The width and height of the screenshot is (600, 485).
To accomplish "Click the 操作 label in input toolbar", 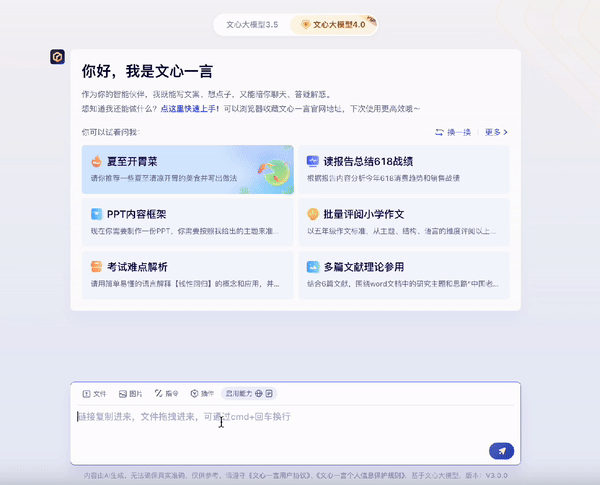I will tap(207, 394).
